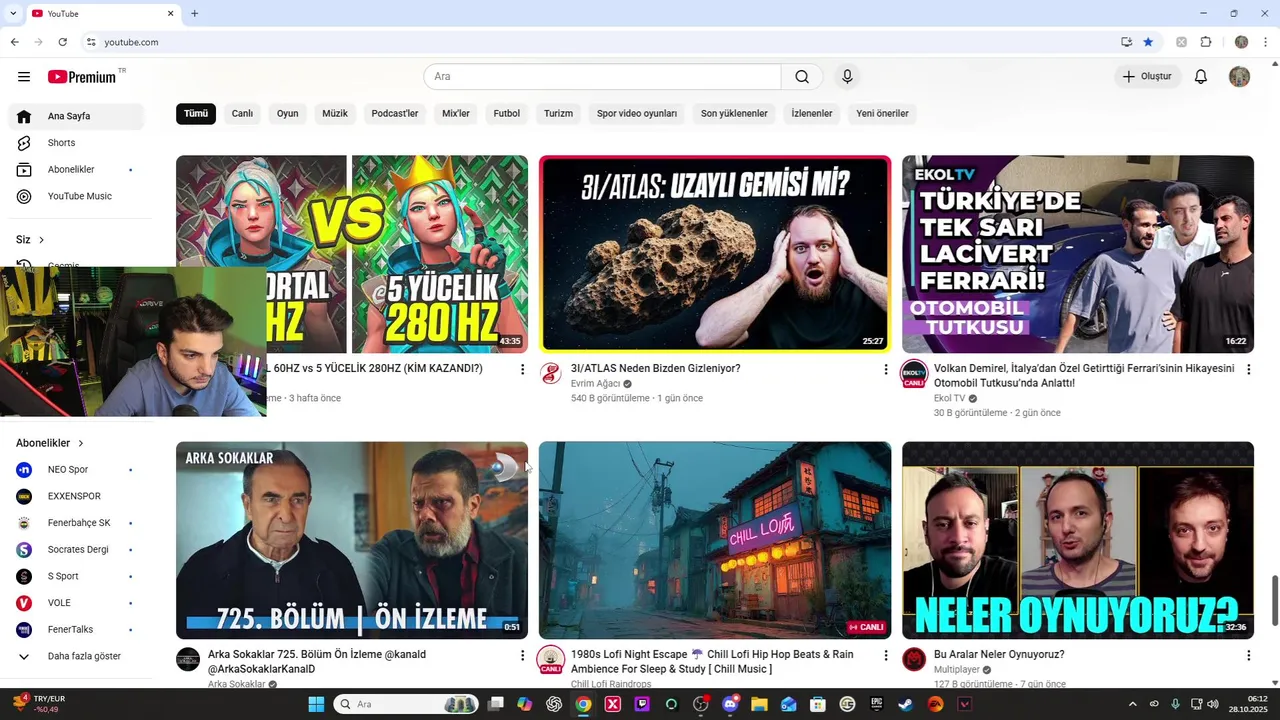Screen dimensions: 1280x720
Task: Play the 3I/ATLAS Uzaylı Gemisi thumbnail
Action: [715, 254]
